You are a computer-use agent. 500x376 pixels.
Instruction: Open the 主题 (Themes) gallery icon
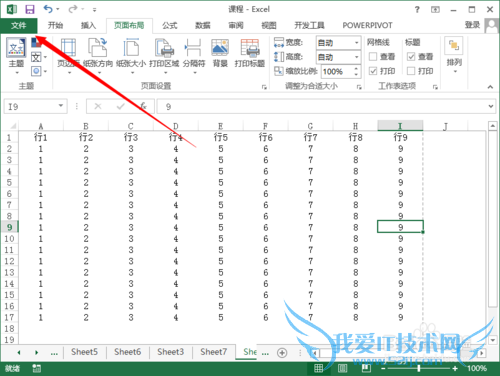[x=16, y=48]
